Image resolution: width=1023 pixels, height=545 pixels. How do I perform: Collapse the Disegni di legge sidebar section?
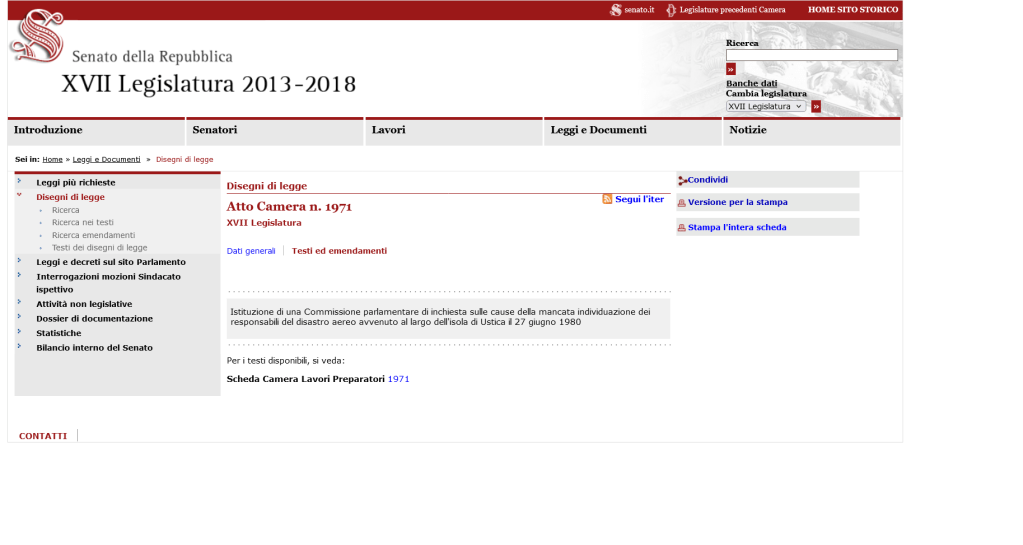click(19, 197)
